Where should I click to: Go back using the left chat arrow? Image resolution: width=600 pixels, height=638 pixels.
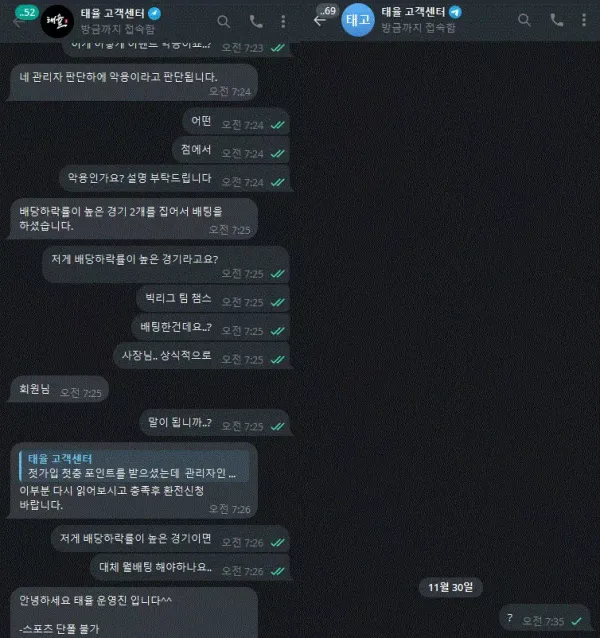pyautogui.click(x=17, y=22)
